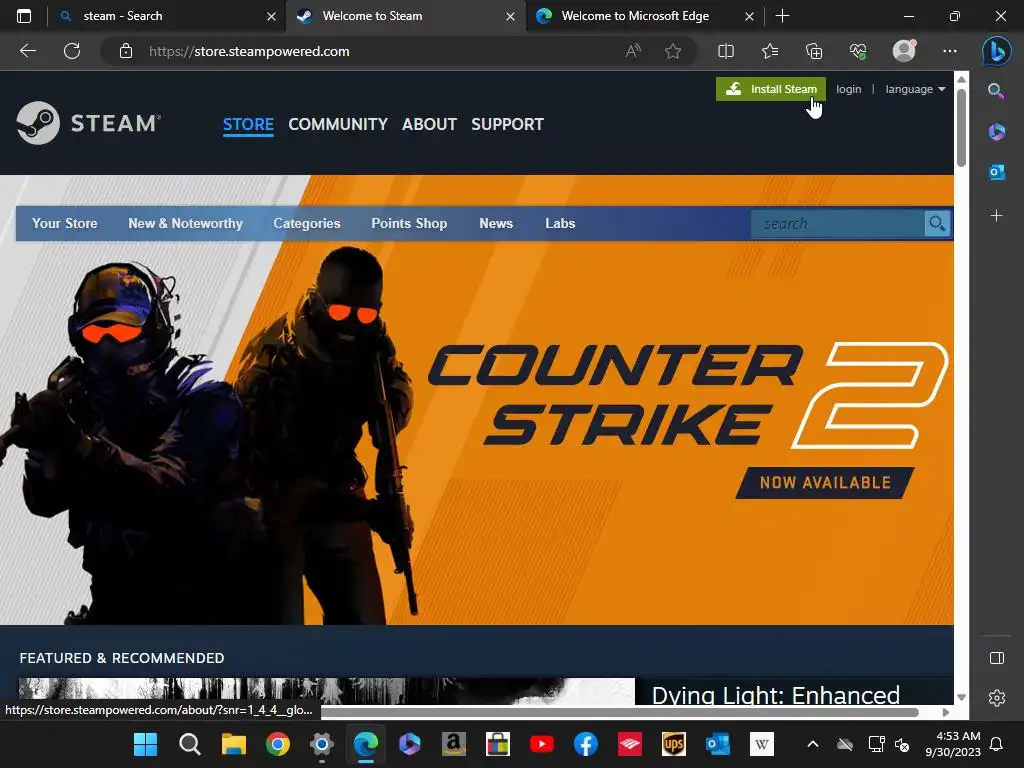Open the clock showing 4:53 AM
This screenshot has width=1024, height=768.
pos(953,744)
